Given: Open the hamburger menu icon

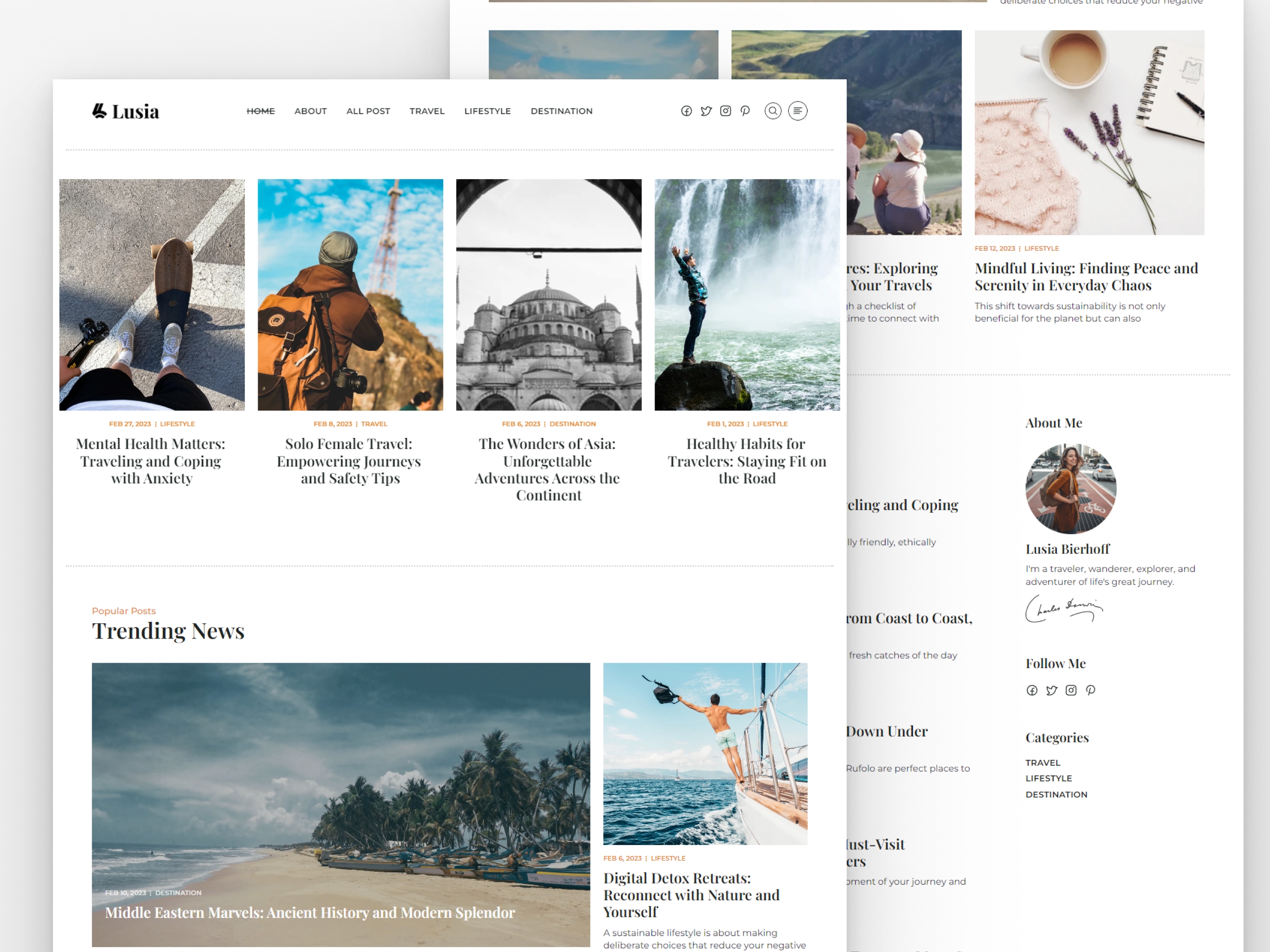Looking at the screenshot, I should 798,111.
